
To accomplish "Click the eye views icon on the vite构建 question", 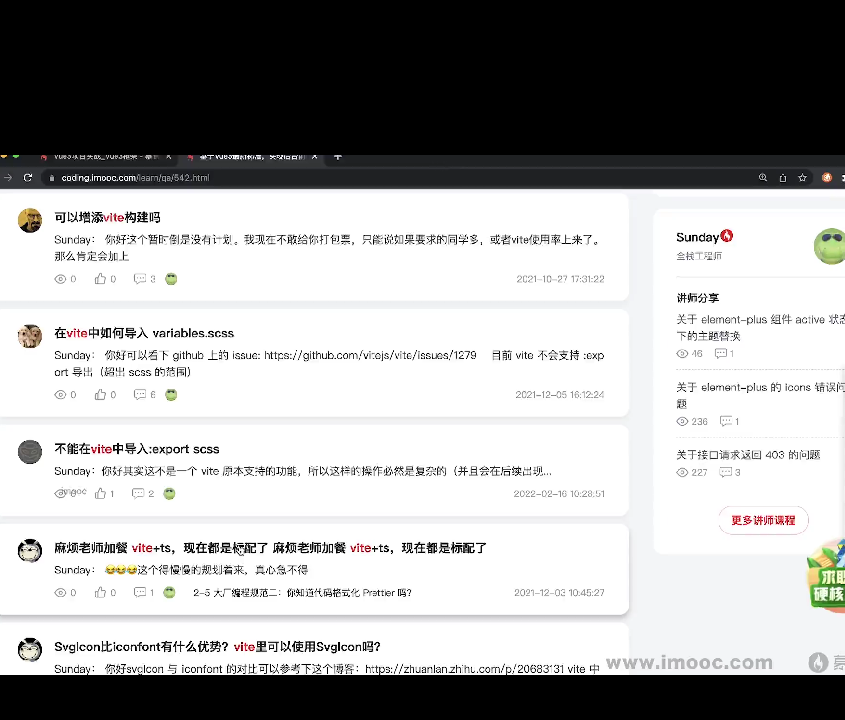I will (x=60, y=279).
